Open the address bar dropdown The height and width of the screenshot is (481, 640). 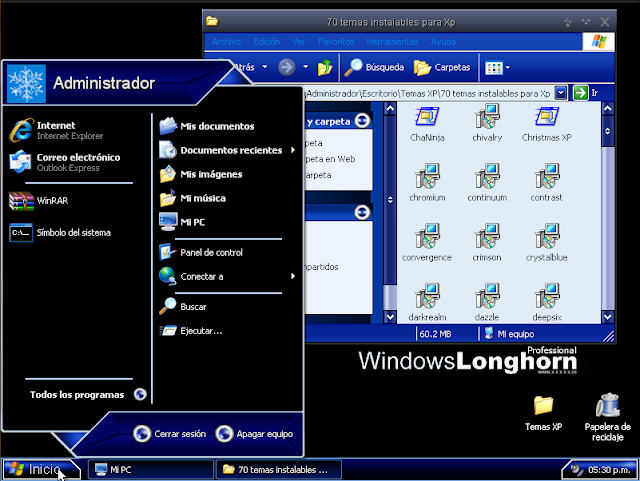tap(561, 93)
